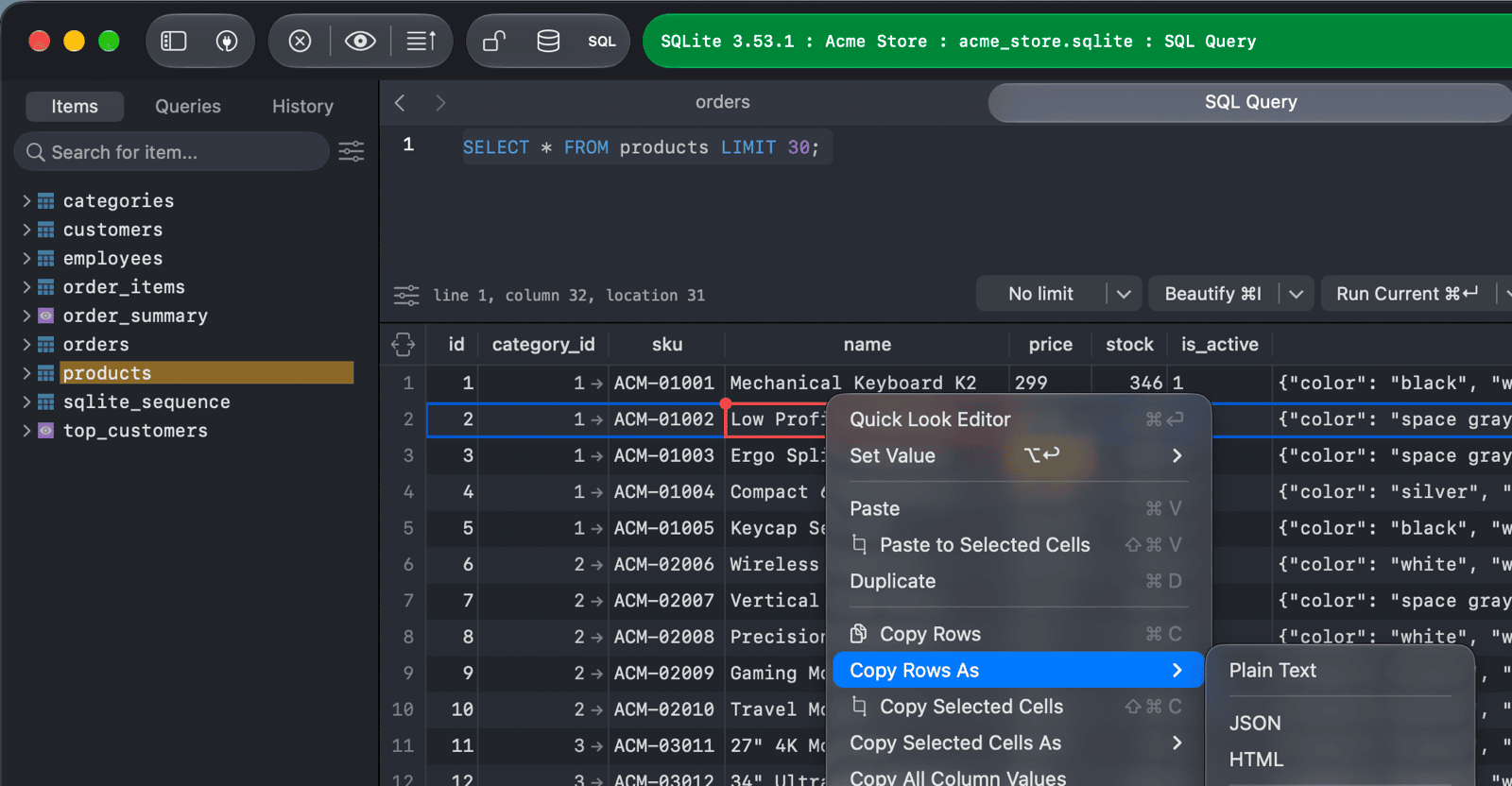
Task: Click foreign key arrow in row 6
Action: (x=596, y=565)
